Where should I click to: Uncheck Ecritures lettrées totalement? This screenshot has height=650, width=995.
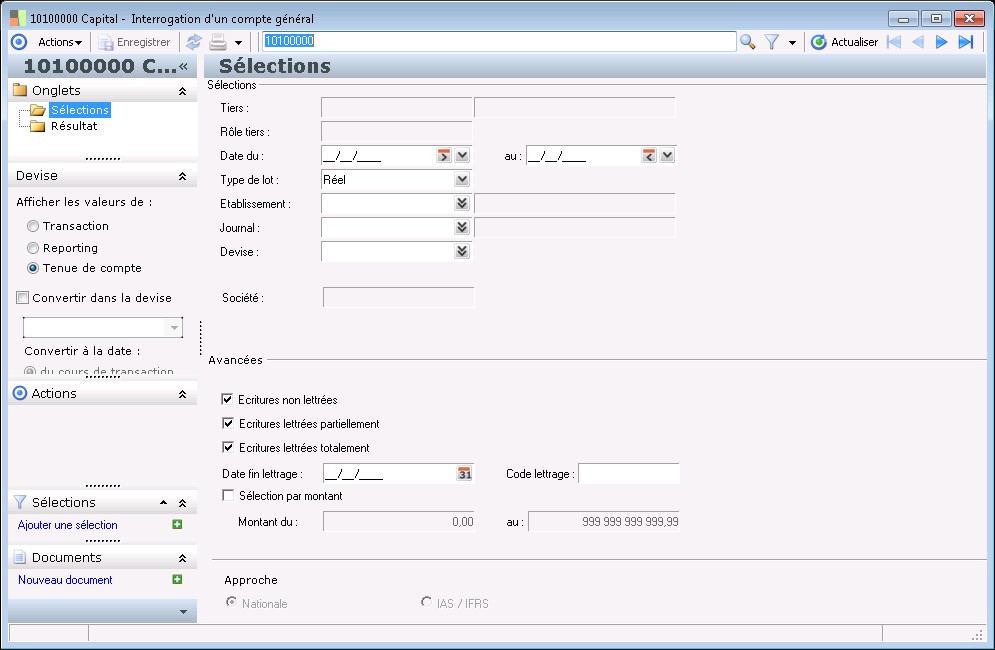click(x=228, y=447)
